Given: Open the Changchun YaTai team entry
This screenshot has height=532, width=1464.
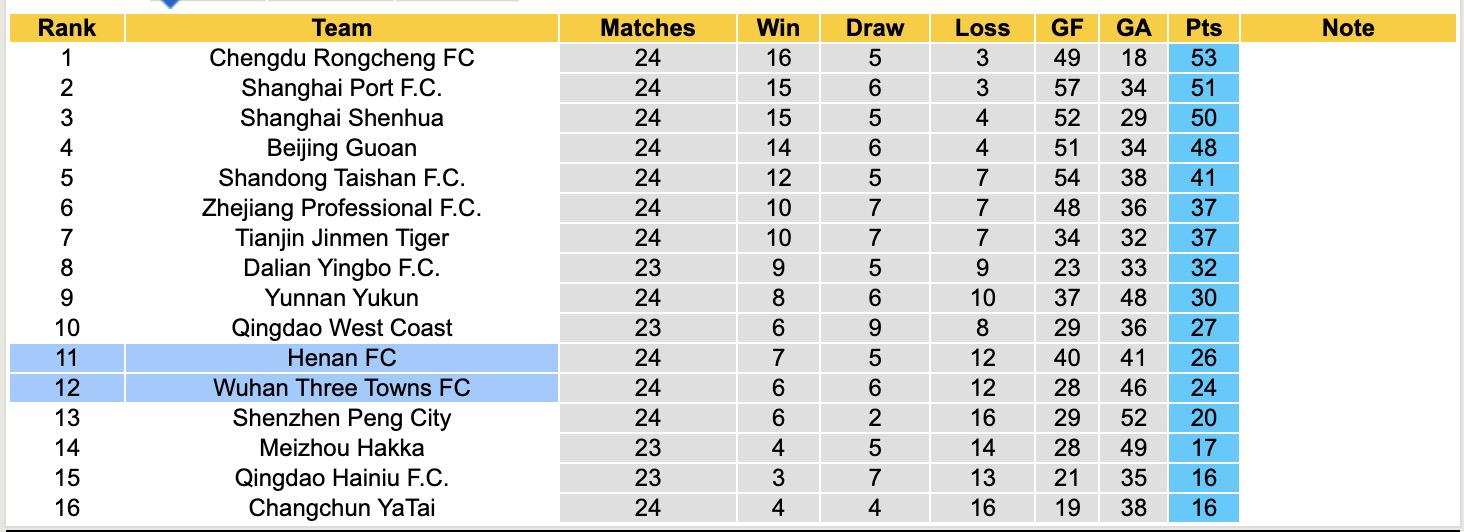Looking at the screenshot, I should (x=341, y=508).
